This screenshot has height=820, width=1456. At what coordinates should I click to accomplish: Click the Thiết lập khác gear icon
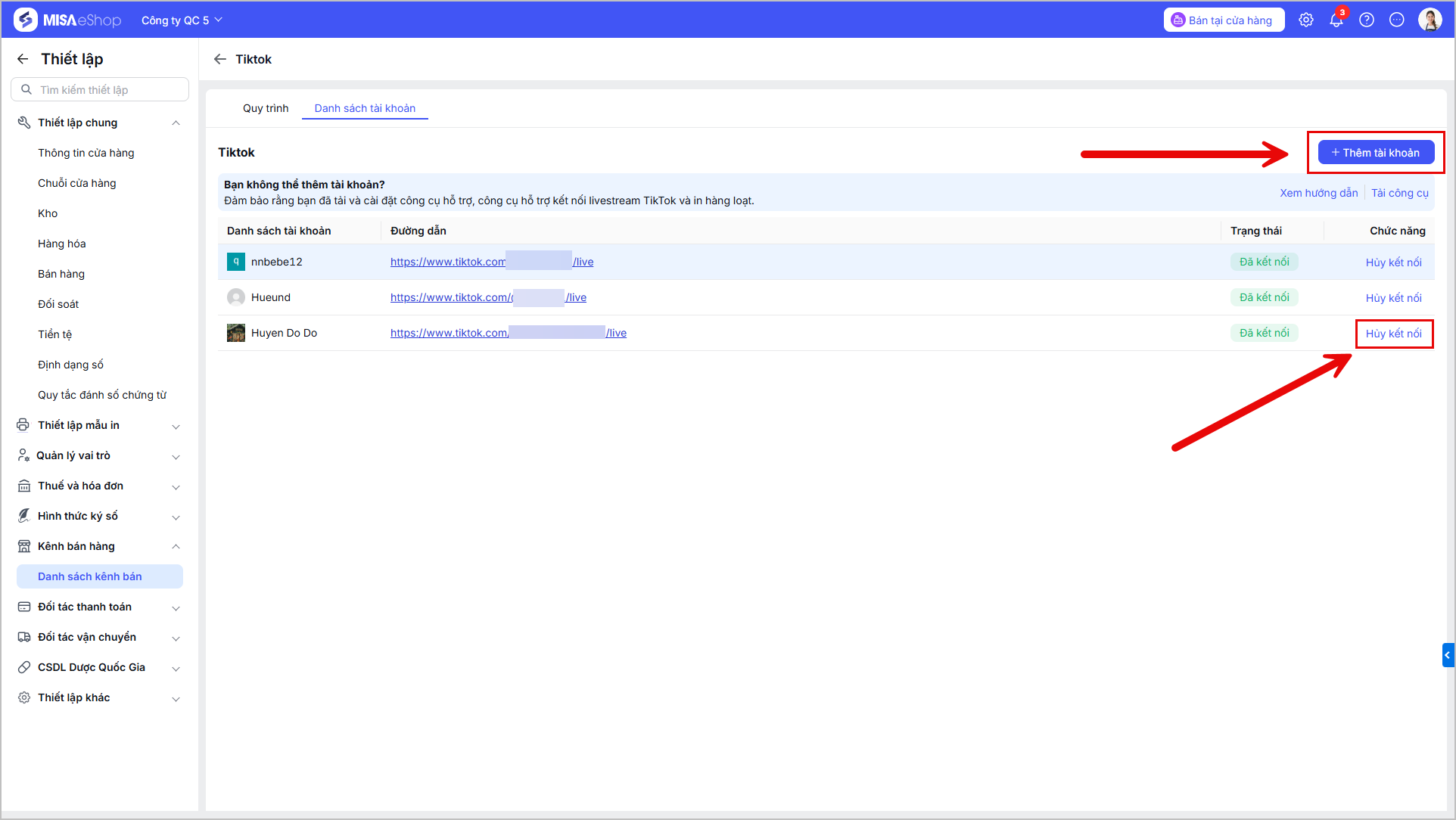(x=24, y=697)
